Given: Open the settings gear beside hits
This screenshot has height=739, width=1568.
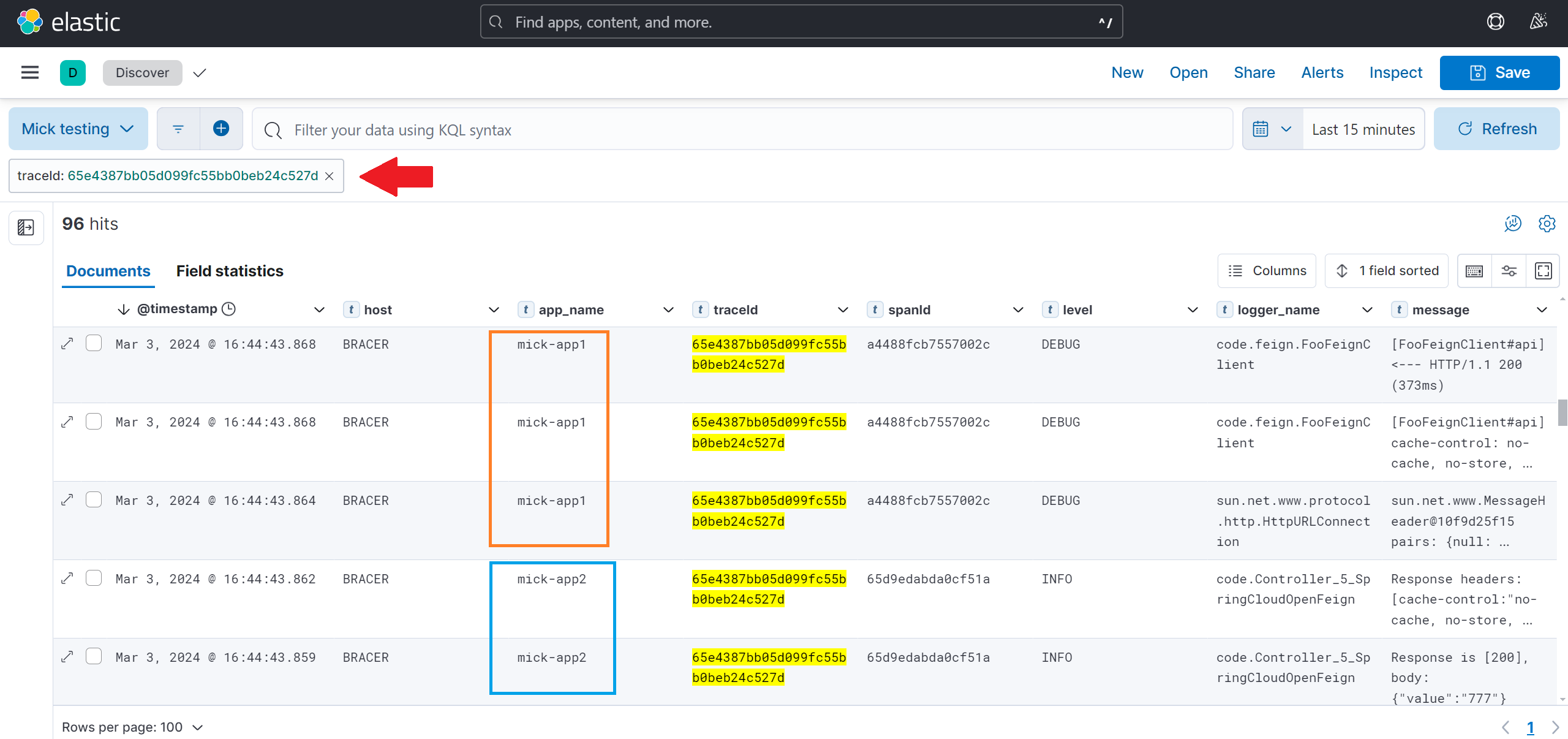Looking at the screenshot, I should [1547, 224].
